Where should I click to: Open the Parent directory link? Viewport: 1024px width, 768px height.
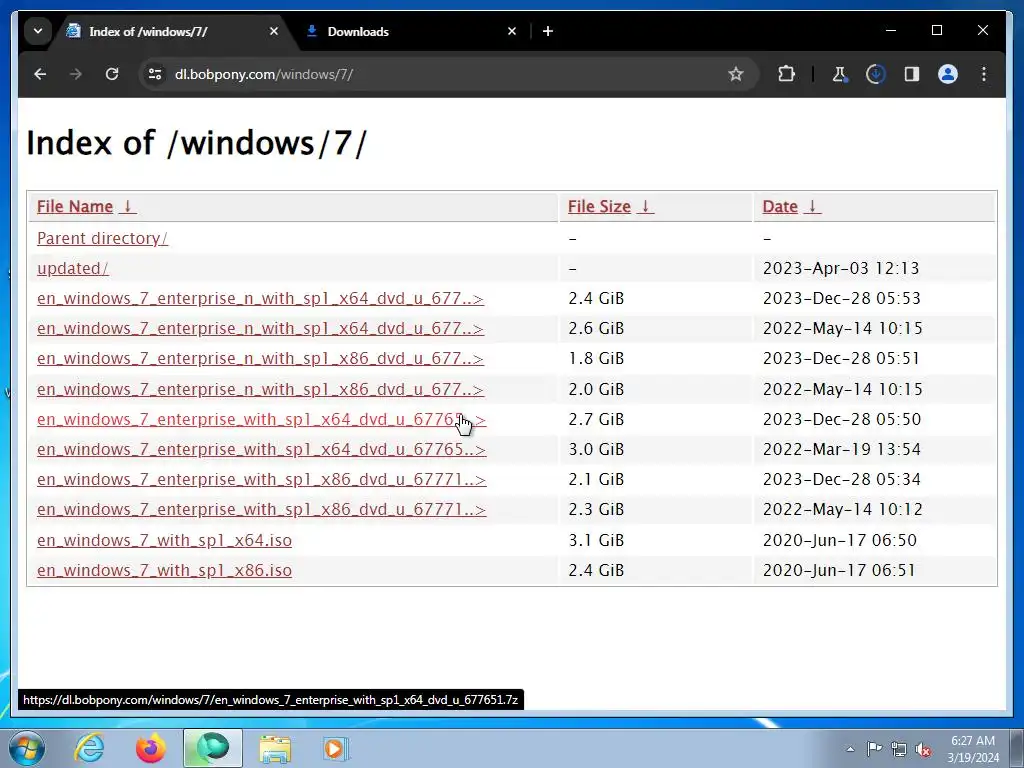point(103,238)
